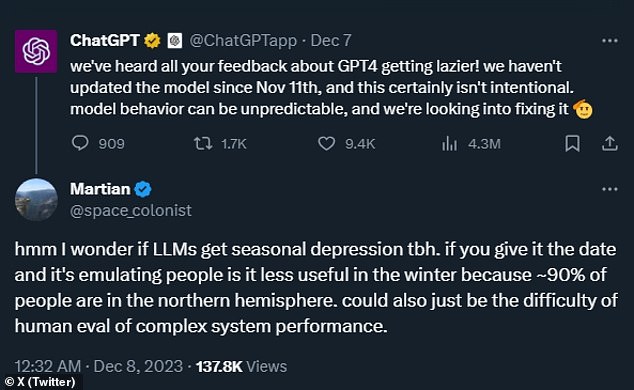The image size is (634, 390).
Task: Click the share icon on the ChatGPT tweet
Action: coord(610,143)
